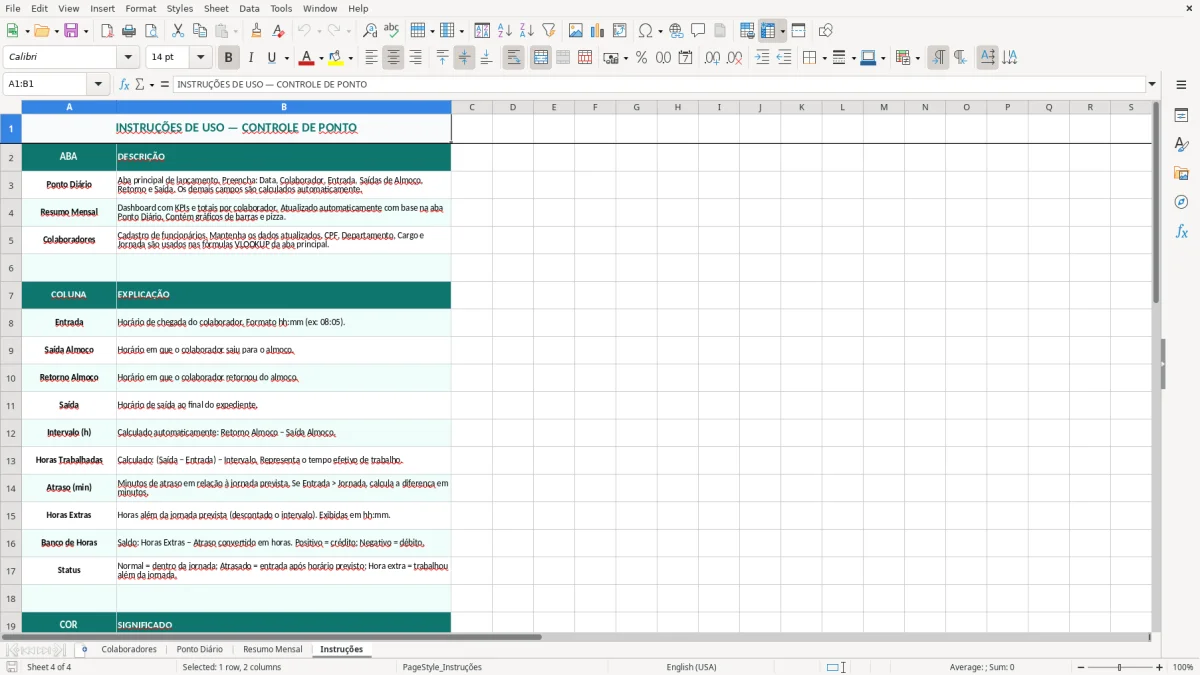1200x675 pixels.
Task: Toggle Italic formatting
Action: click(251, 58)
